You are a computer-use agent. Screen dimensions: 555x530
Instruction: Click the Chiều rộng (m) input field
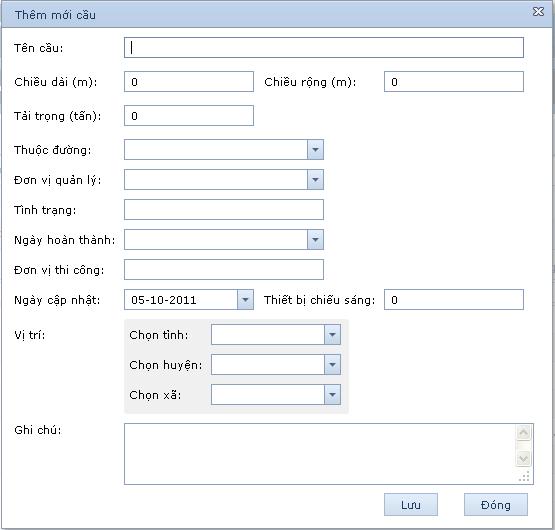[x=454, y=81]
